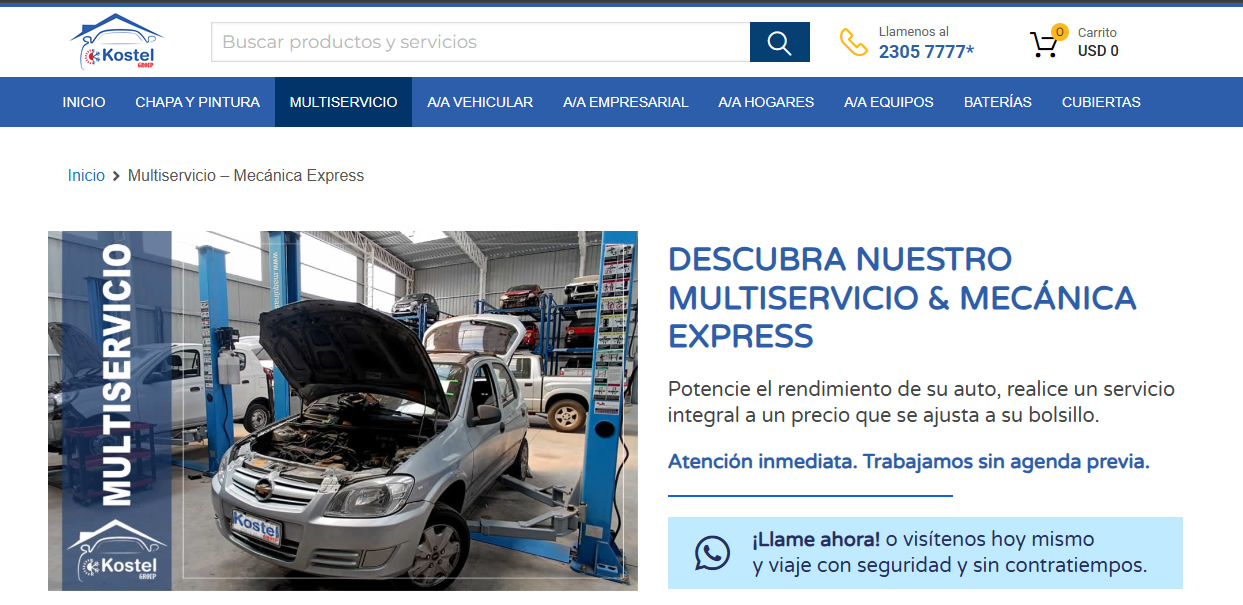Open the shopping cart icon
Viewport: 1243px width, 605px height.
click(1043, 45)
